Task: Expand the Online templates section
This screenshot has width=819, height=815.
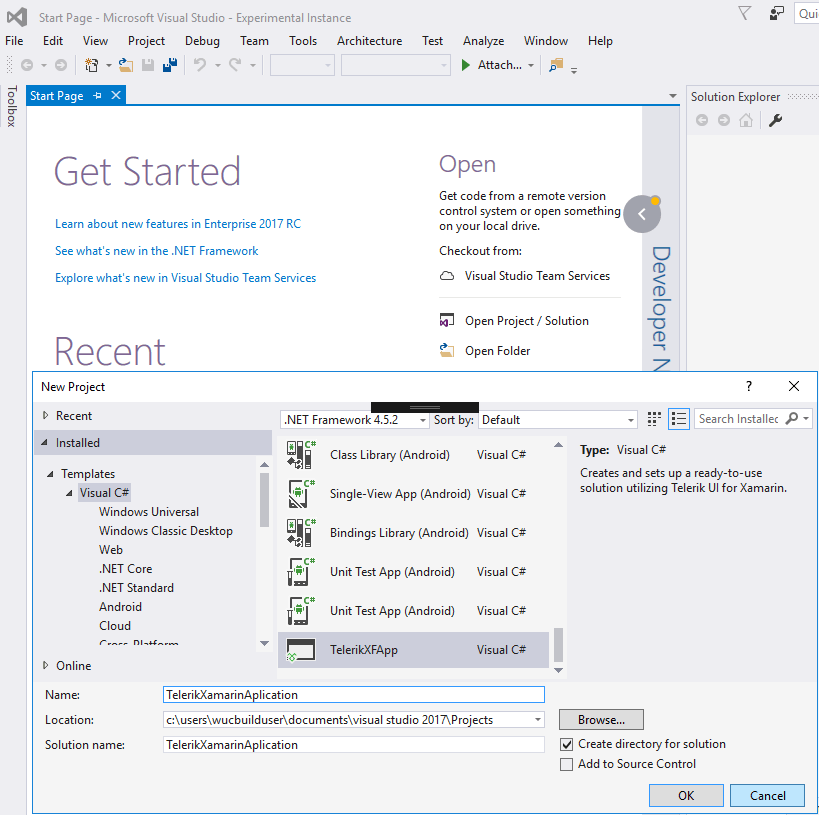Action: [45, 666]
